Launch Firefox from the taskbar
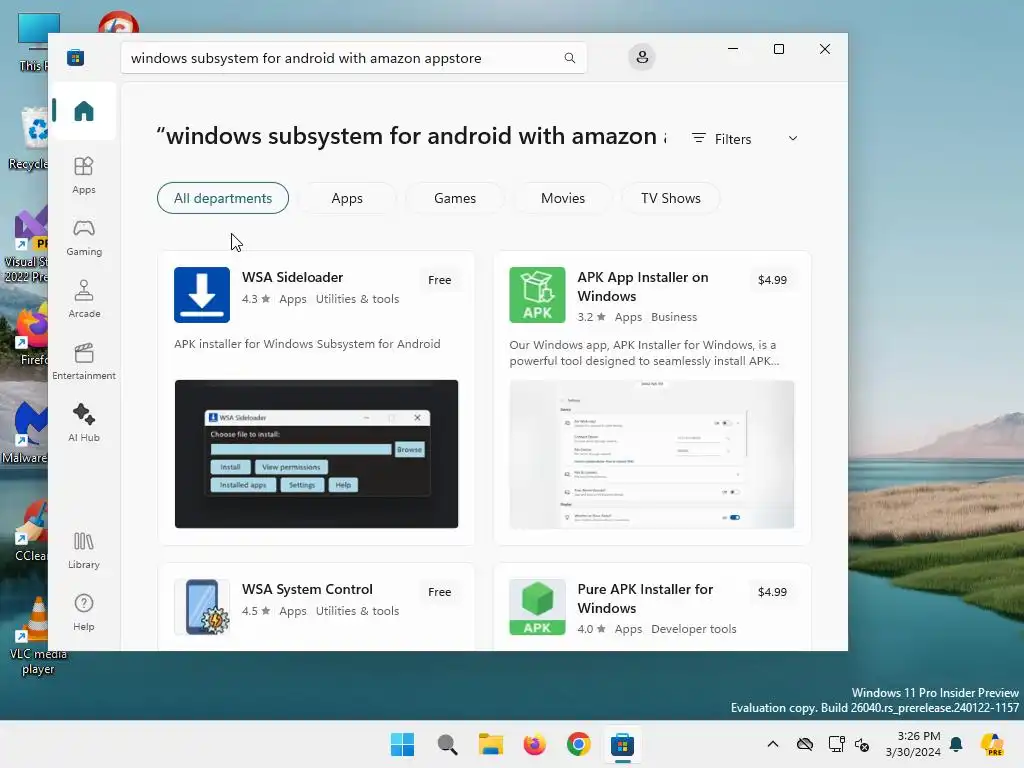This screenshot has height=768, width=1024. coord(534,744)
